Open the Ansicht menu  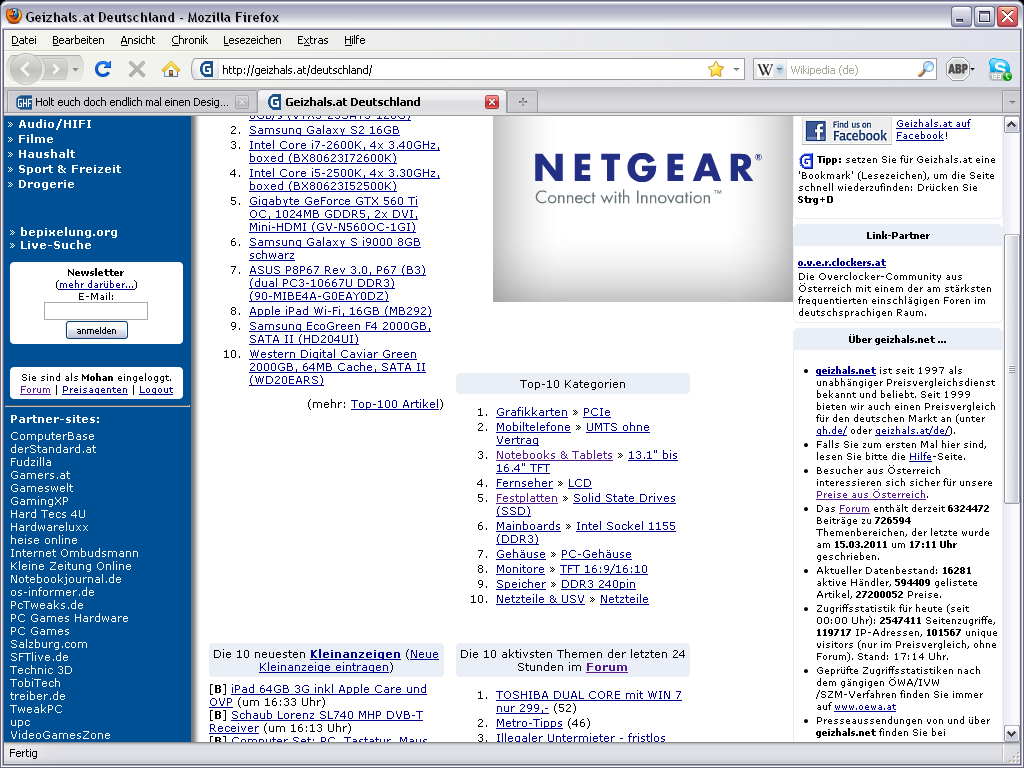click(138, 40)
